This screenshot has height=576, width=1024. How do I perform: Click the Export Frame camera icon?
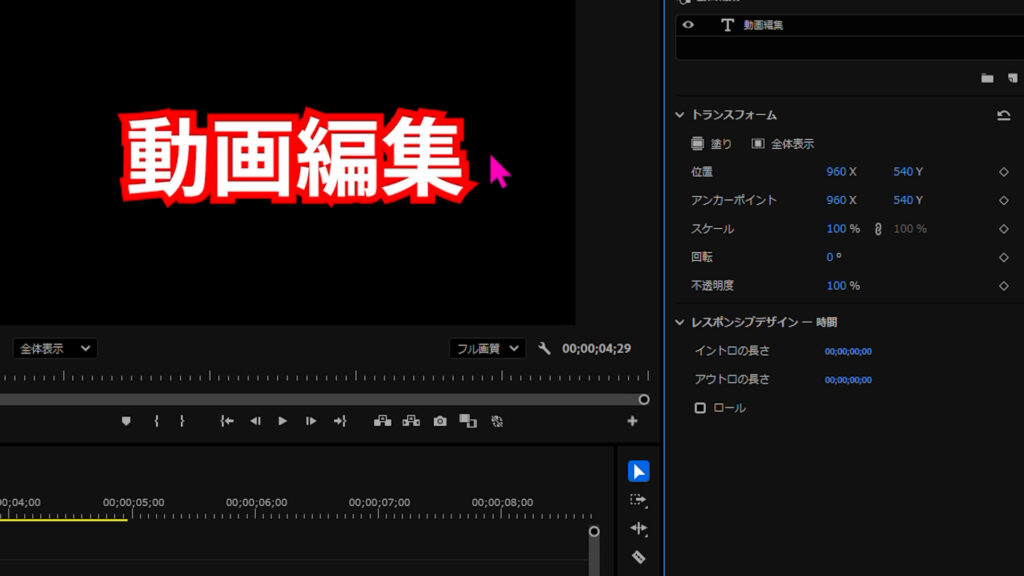[x=439, y=421]
